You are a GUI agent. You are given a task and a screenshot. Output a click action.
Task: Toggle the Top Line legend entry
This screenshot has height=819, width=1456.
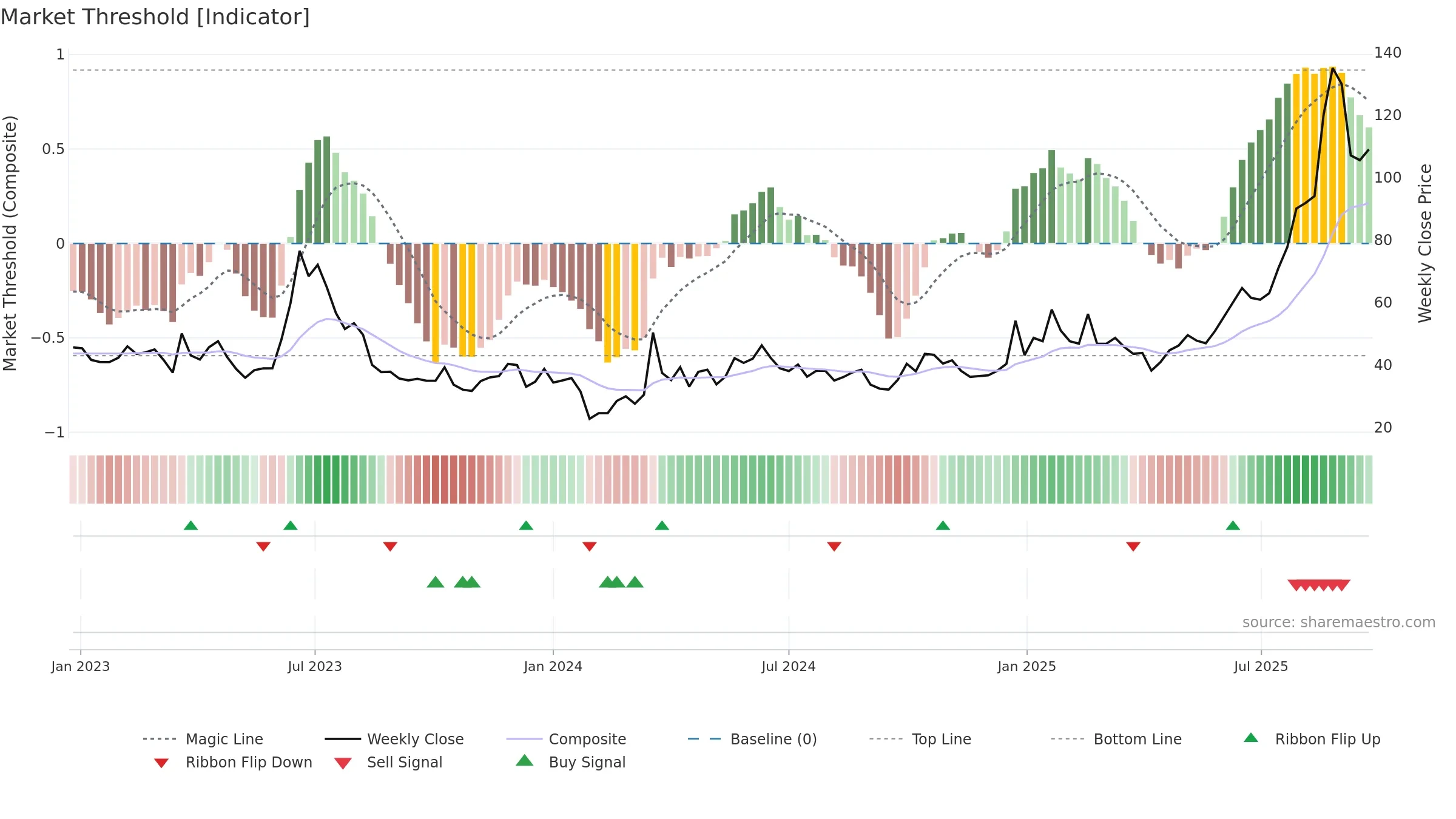920,739
